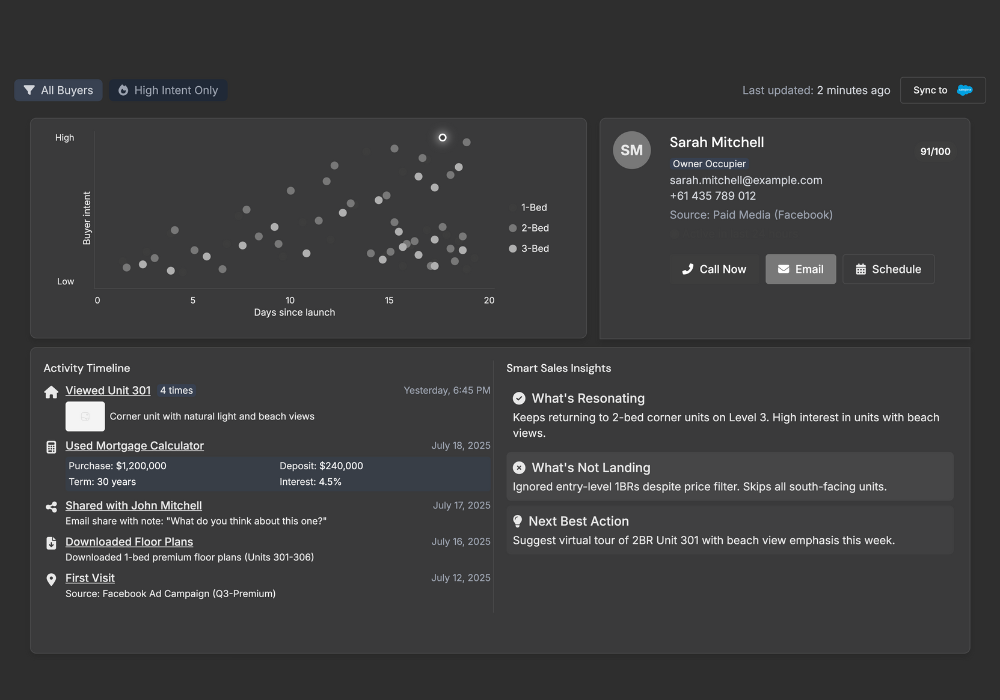
Task: Open the Viewed Unit 301 link
Action: pyautogui.click(x=108, y=391)
